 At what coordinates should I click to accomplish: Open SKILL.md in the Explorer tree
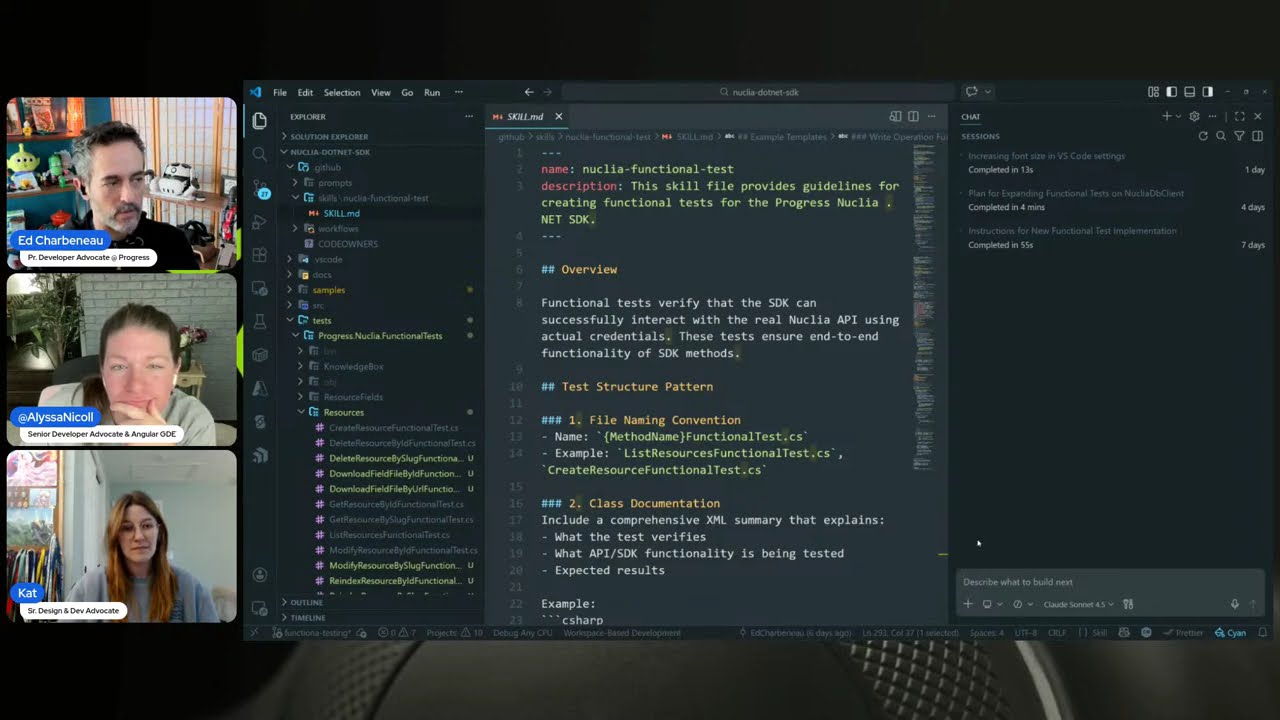pyautogui.click(x=341, y=214)
